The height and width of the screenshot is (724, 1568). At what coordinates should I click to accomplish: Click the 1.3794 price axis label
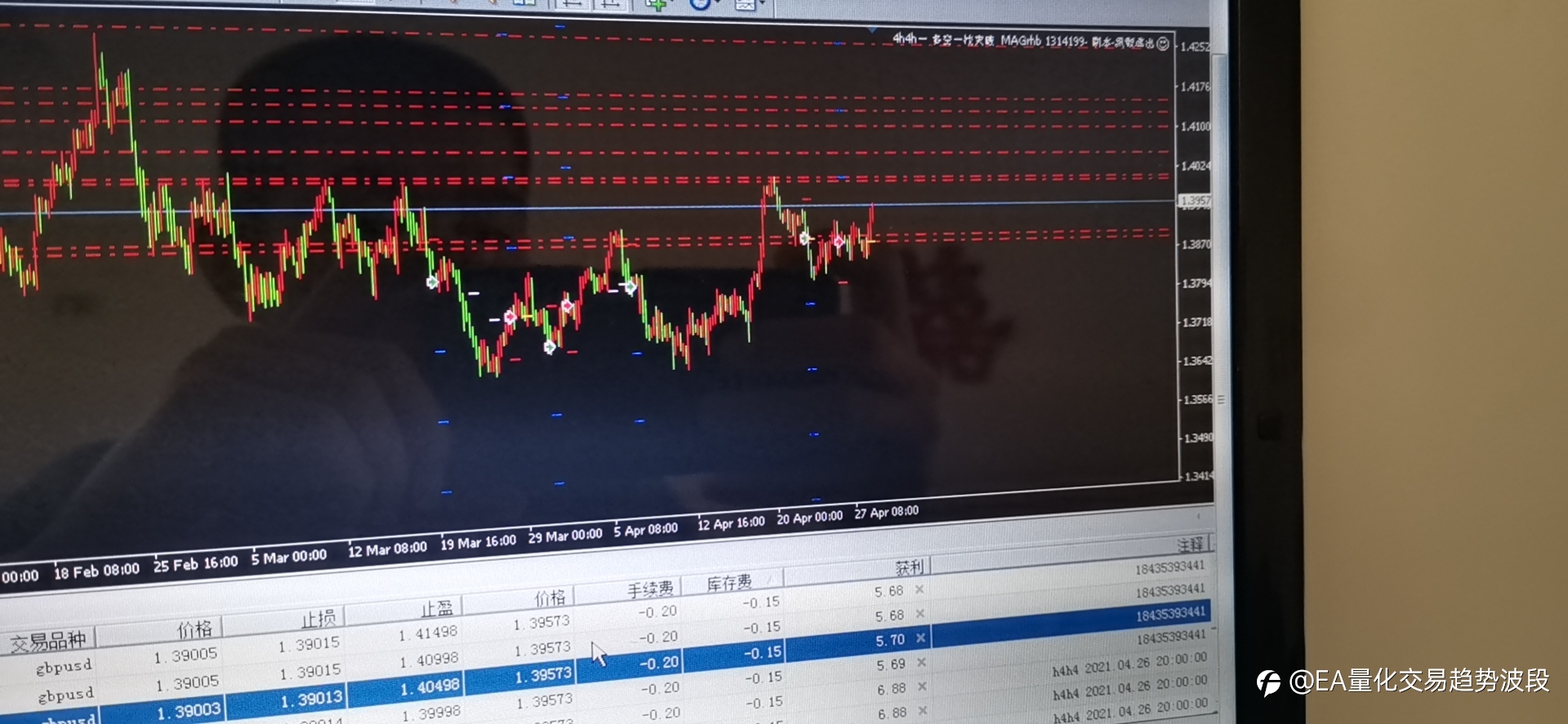(x=1197, y=283)
